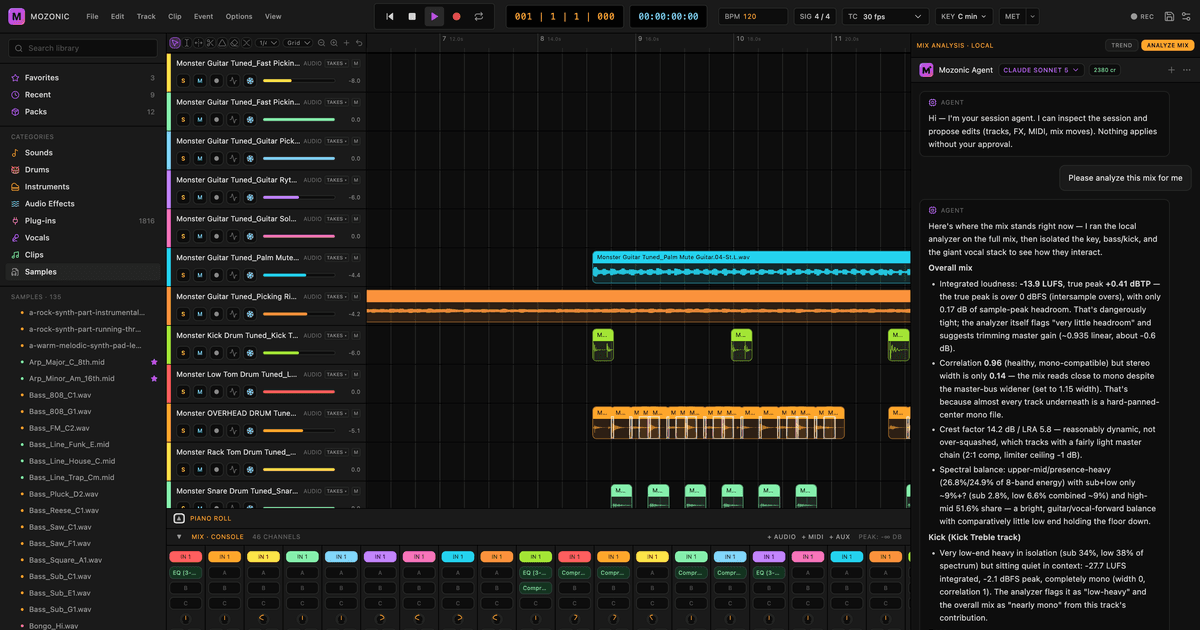Solo the Monster Low Tom Drum track
Screen dimensions: 1200x630
(183, 392)
